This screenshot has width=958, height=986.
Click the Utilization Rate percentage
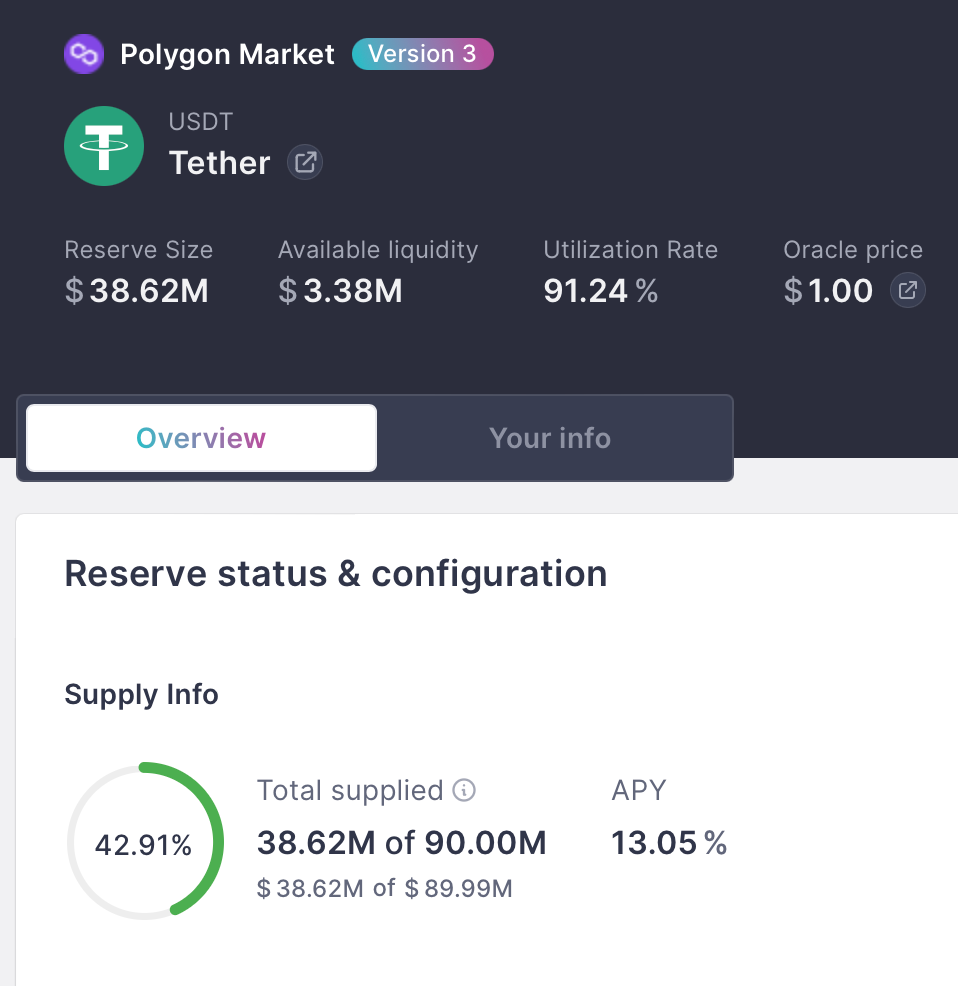pyautogui.click(x=600, y=291)
